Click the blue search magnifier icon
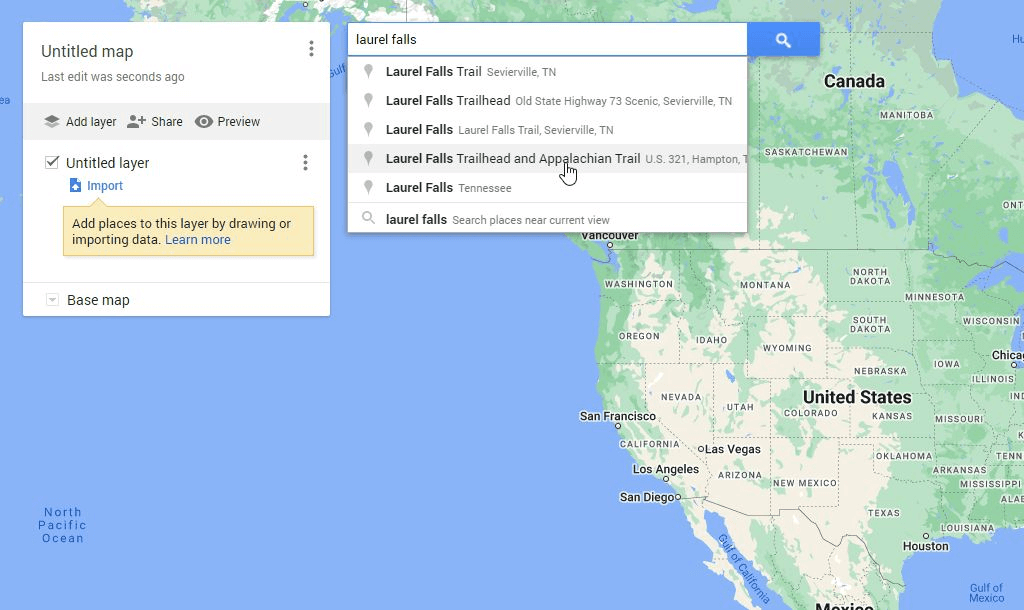 point(782,39)
